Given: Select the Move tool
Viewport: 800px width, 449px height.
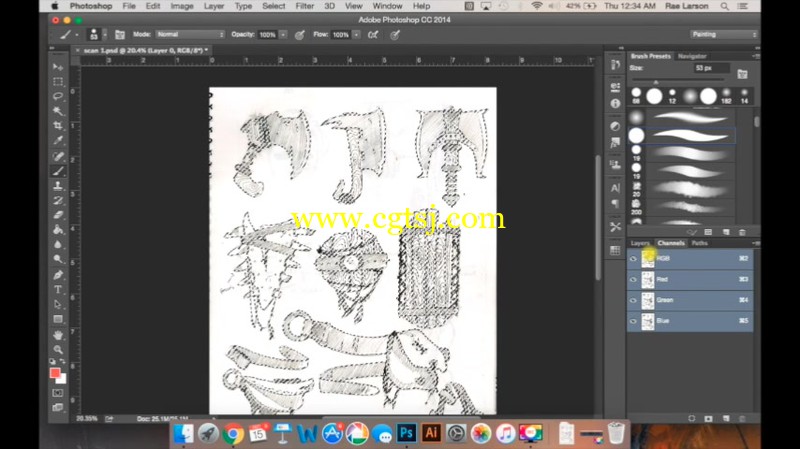Looking at the screenshot, I should (58, 67).
